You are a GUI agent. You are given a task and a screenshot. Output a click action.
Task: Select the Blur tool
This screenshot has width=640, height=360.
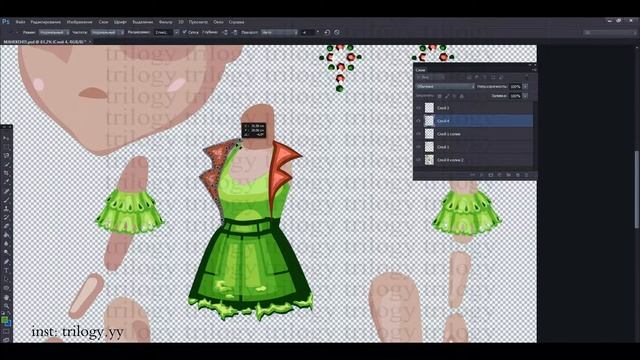coord(6,243)
